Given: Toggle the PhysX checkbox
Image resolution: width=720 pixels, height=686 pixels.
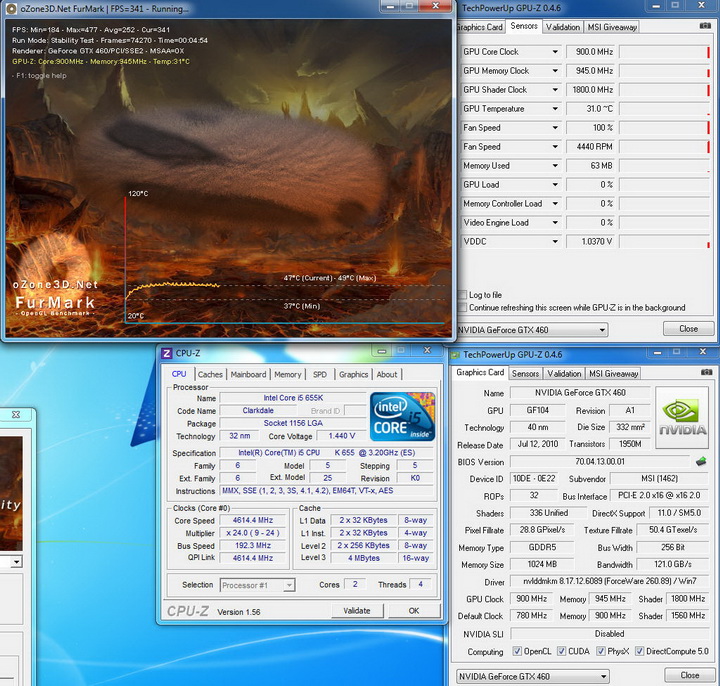Looking at the screenshot, I should (x=601, y=651).
